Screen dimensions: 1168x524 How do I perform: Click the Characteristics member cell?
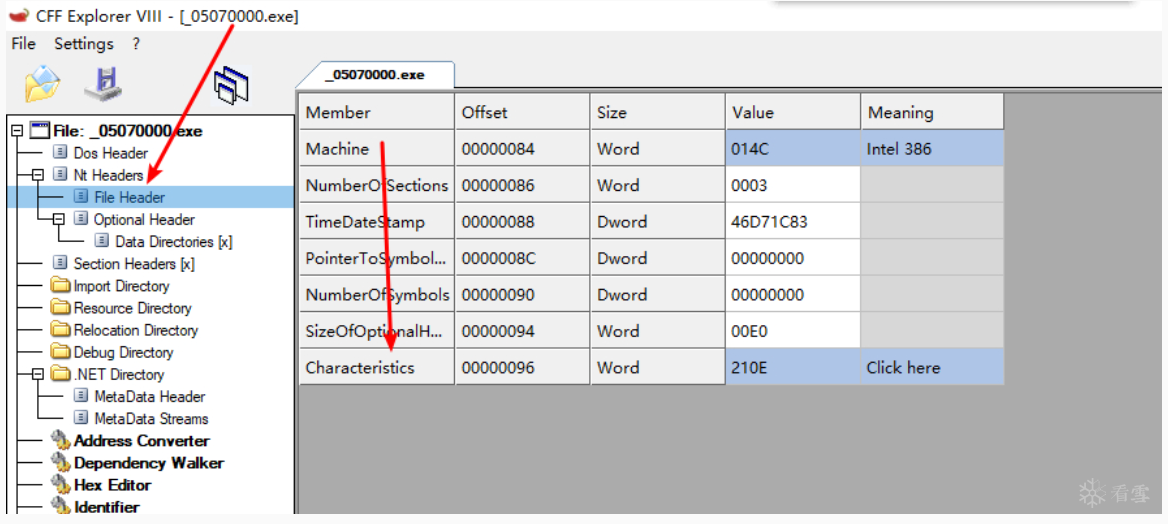coord(377,367)
